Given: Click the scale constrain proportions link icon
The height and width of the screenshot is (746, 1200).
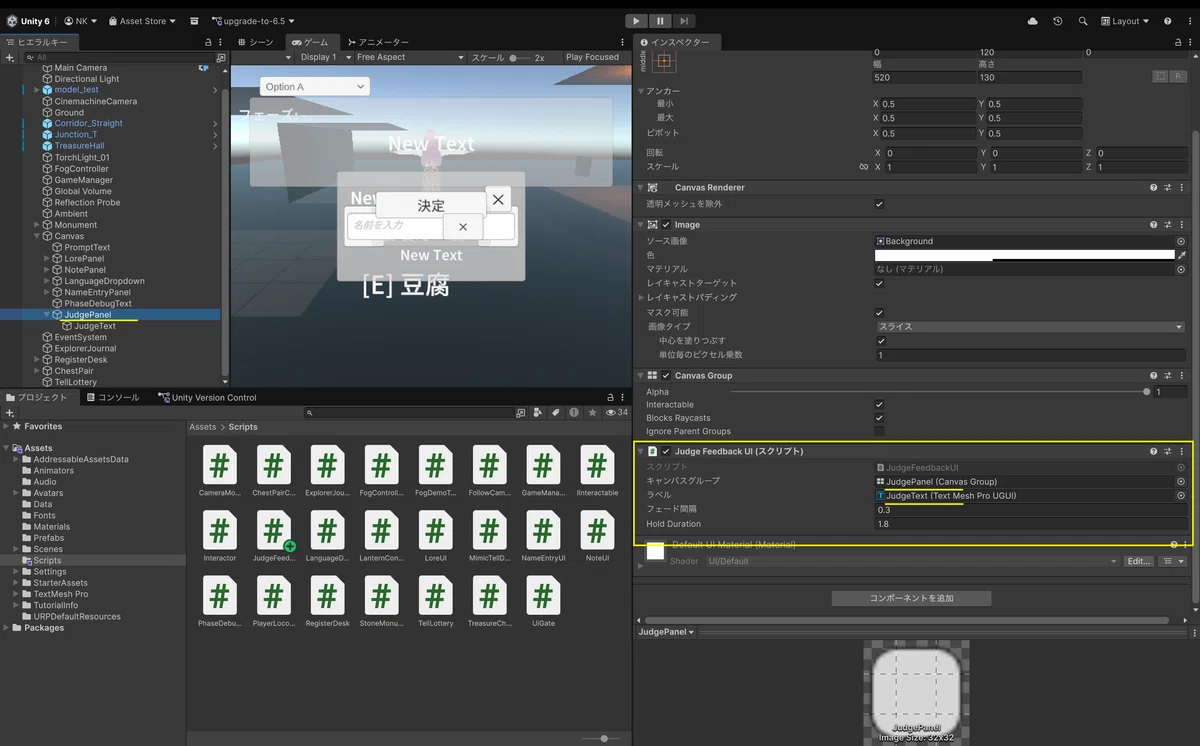Looking at the screenshot, I should [864, 167].
